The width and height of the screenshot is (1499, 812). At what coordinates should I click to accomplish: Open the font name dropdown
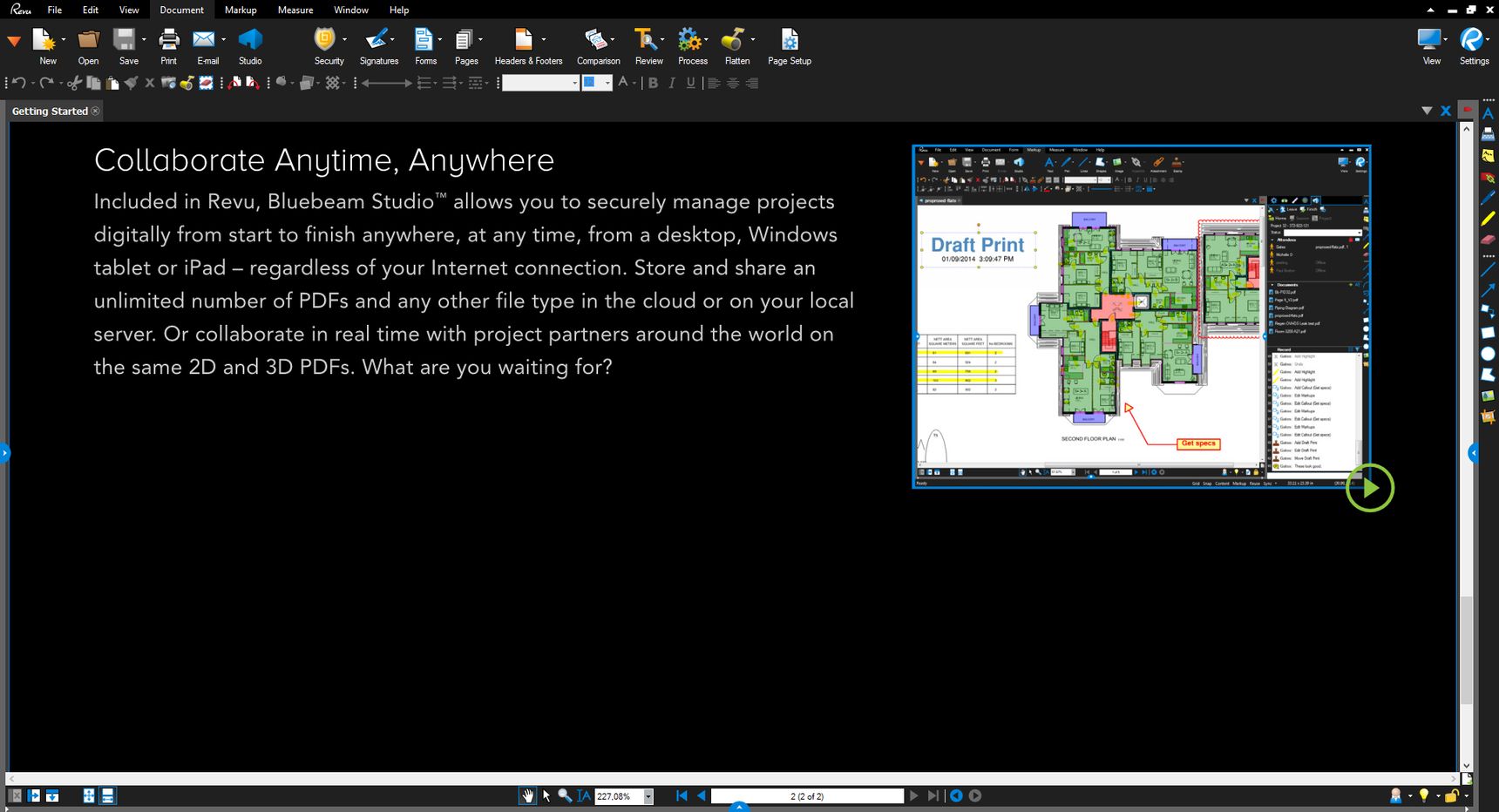coord(575,83)
